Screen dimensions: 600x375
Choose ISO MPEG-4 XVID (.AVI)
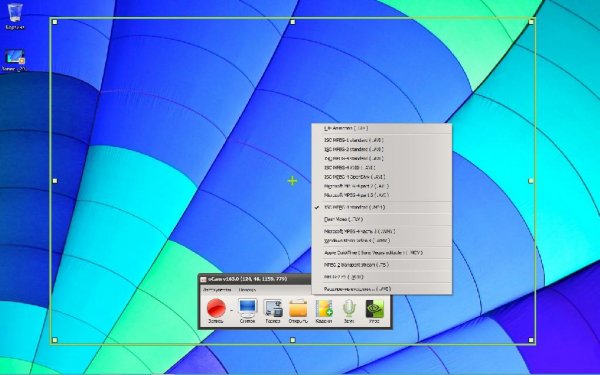[382, 168]
